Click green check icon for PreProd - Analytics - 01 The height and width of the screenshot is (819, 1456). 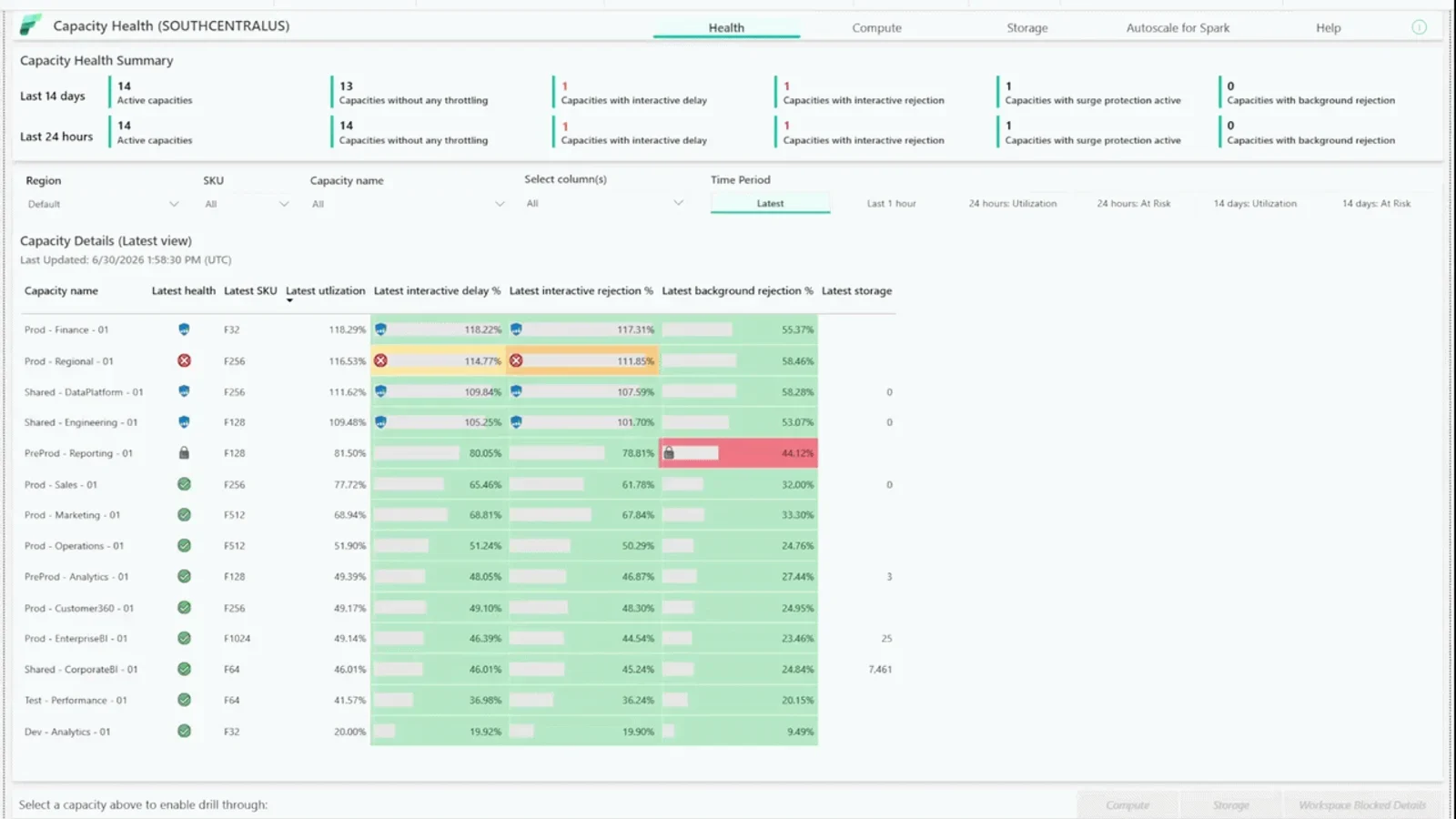click(184, 576)
